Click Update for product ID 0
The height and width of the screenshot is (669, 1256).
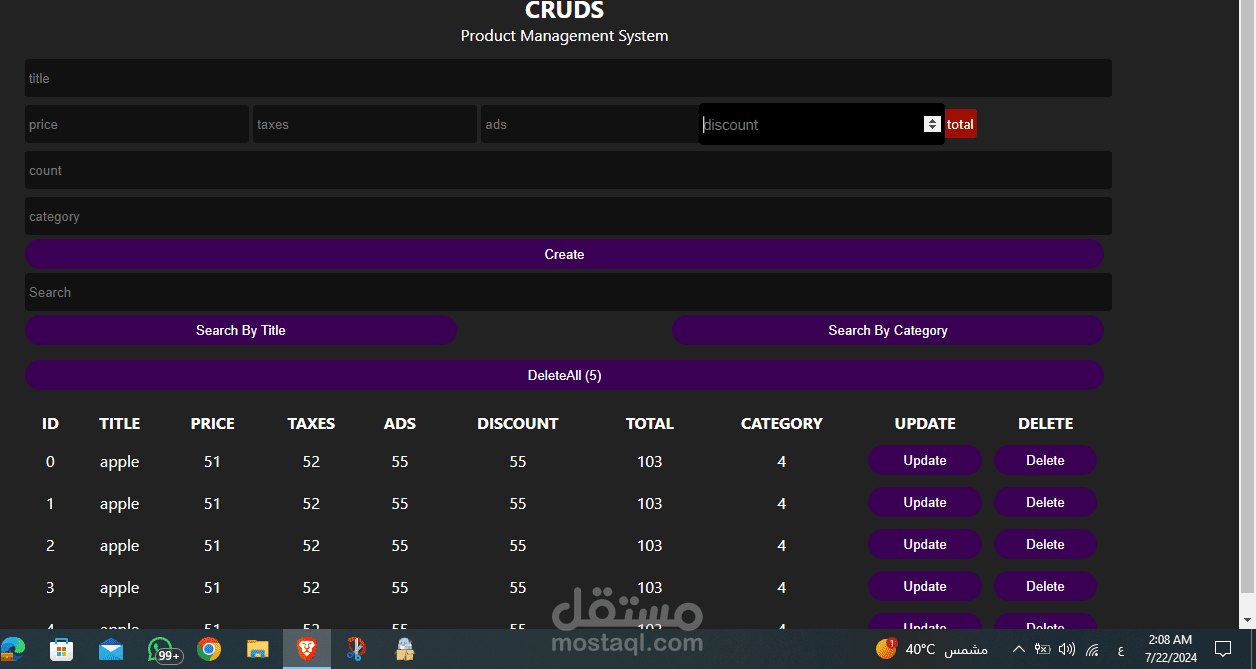[925, 460]
